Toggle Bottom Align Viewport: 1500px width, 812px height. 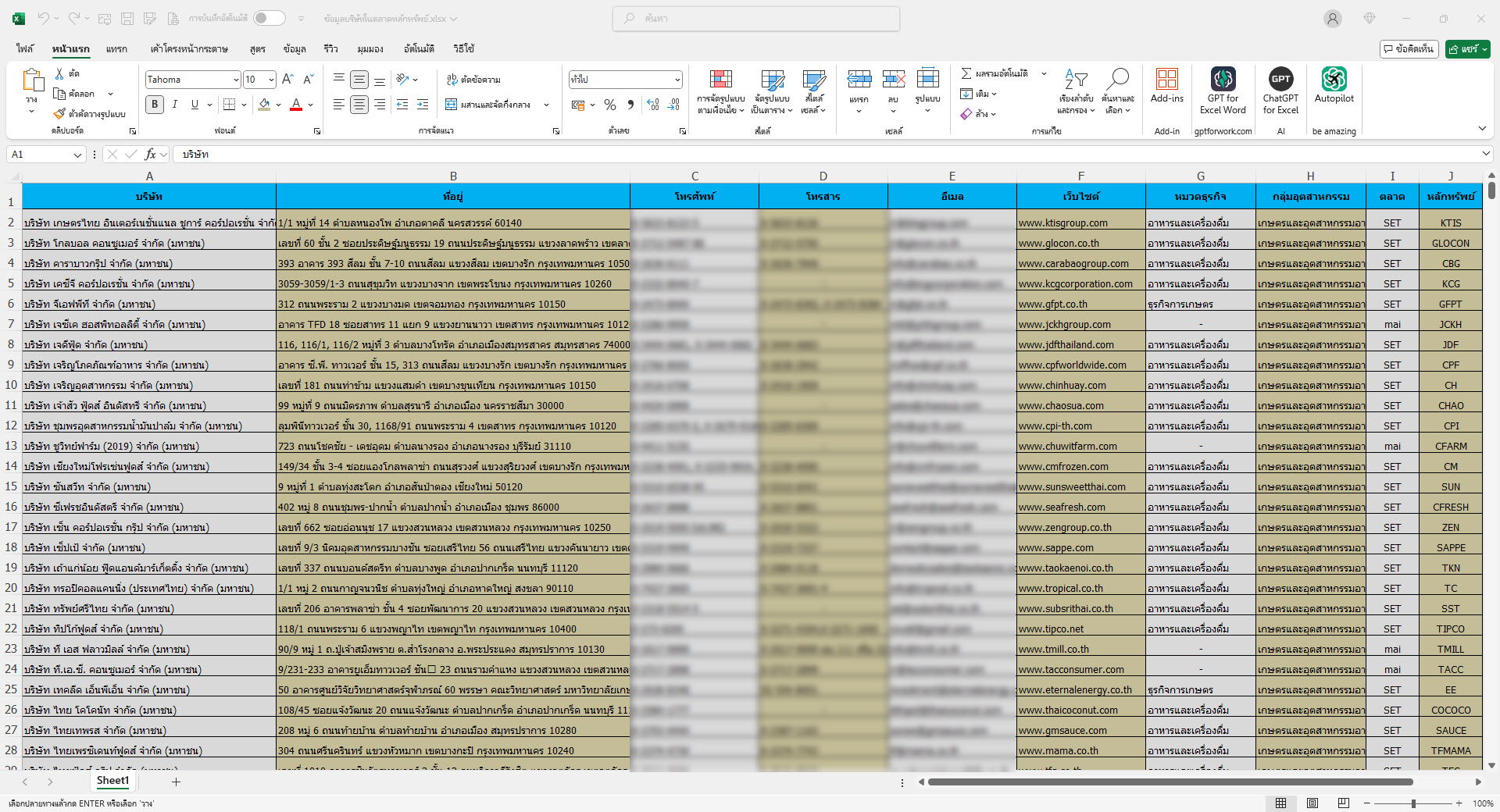point(380,80)
